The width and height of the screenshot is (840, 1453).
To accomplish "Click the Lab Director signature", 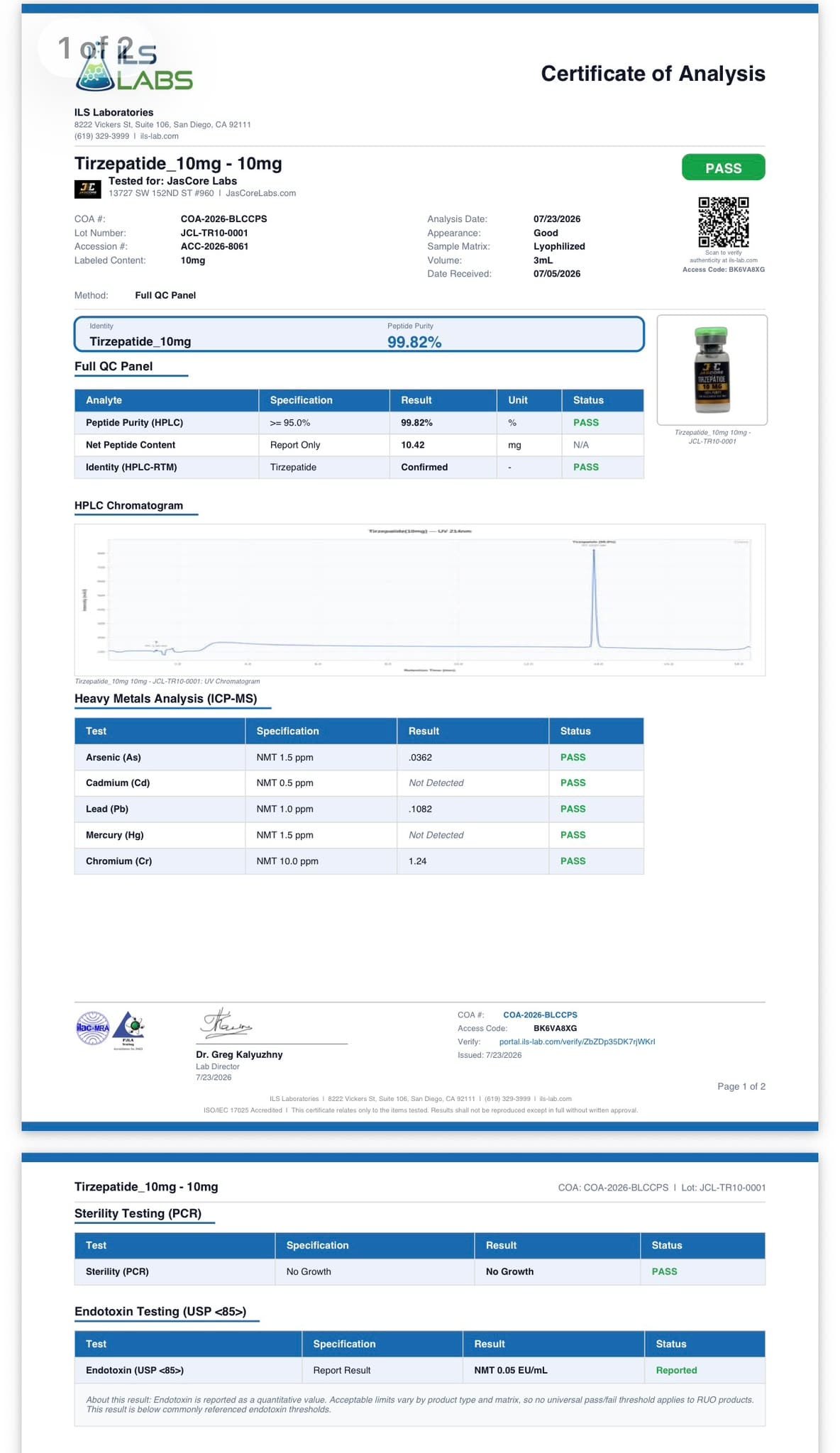I will click(226, 1024).
